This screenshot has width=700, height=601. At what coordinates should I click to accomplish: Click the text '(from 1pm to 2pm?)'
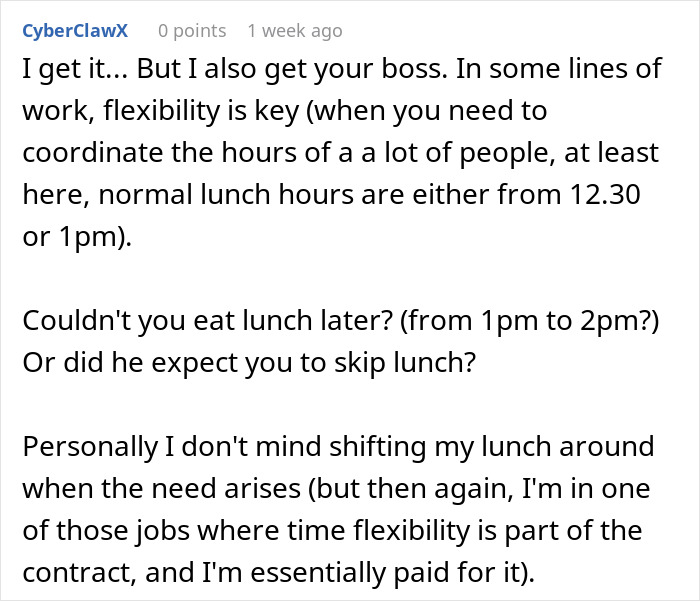pos(529,321)
